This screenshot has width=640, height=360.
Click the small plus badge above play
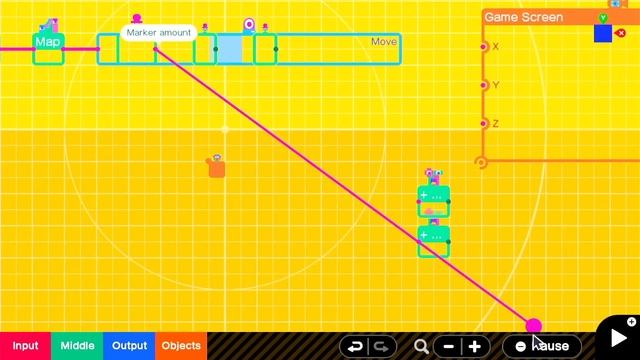click(x=631, y=322)
